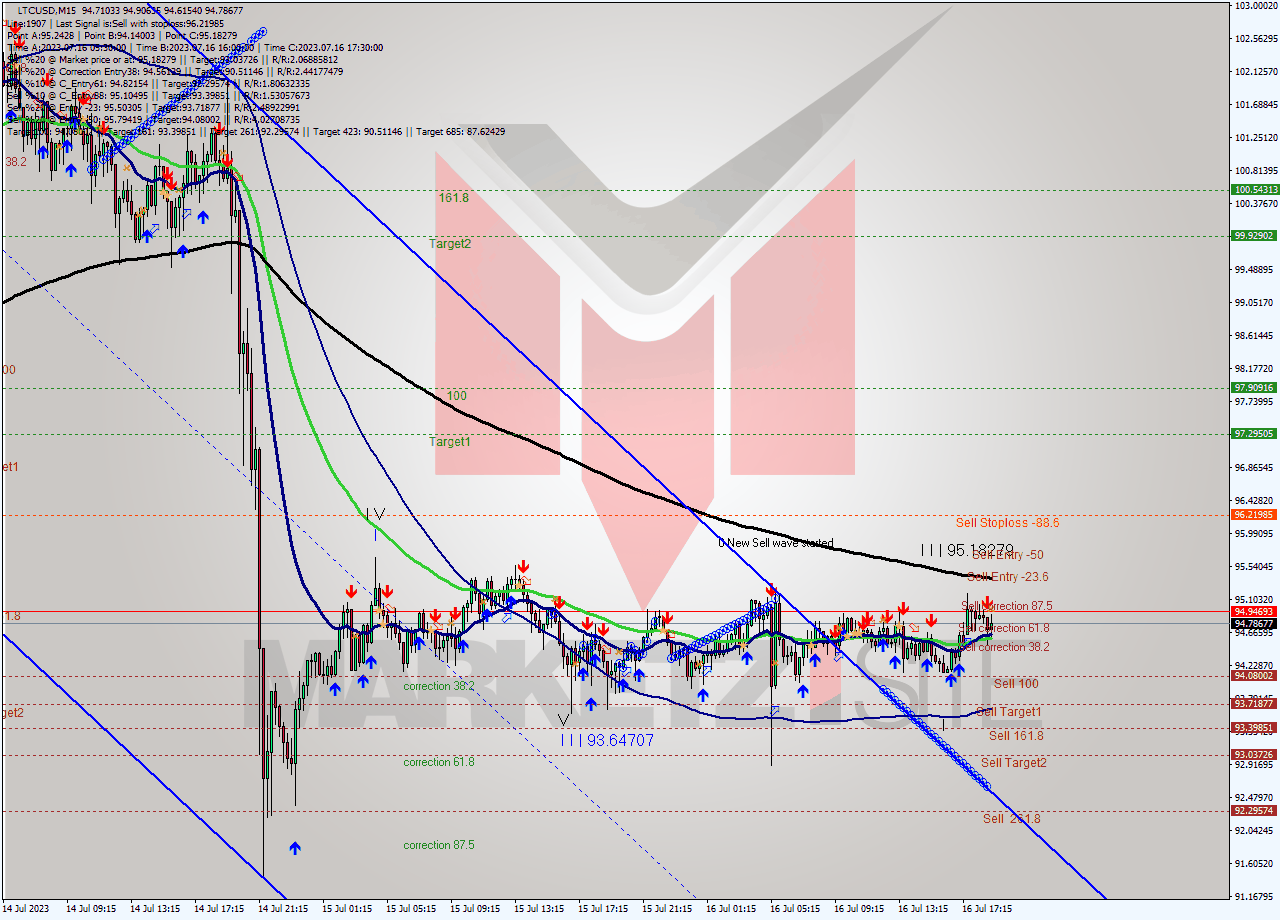Click the 'Sell correction 38.2' label

pyautogui.click(x=1004, y=647)
